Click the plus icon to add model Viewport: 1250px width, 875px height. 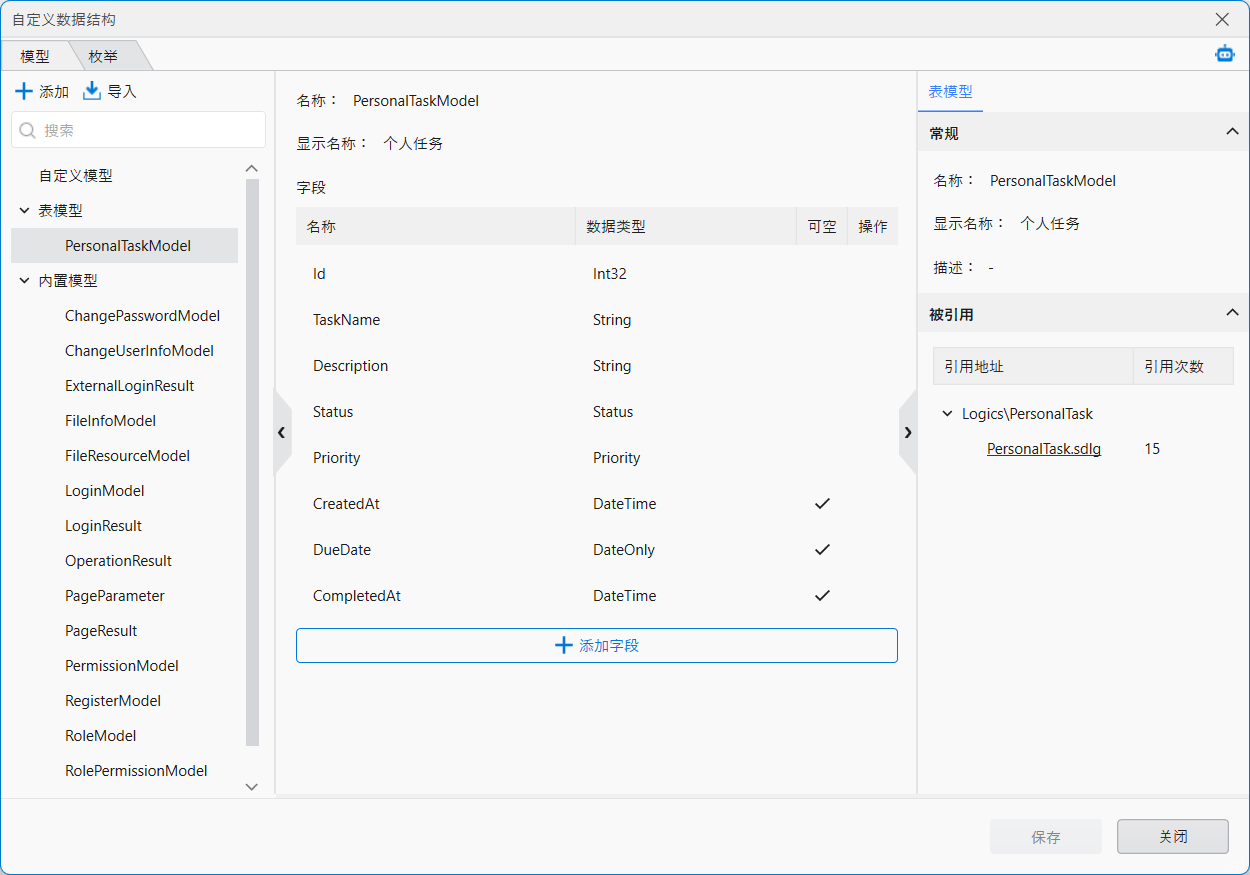tap(24, 91)
